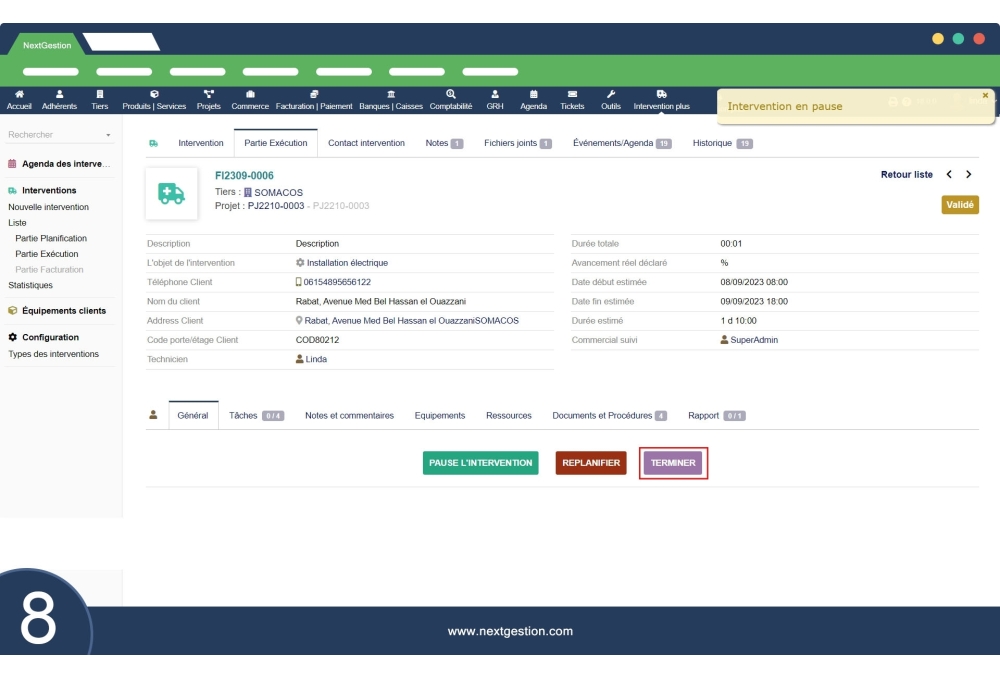The height and width of the screenshot is (679, 1000).
Task: Open the Accueil home icon
Action: (x=19, y=95)
